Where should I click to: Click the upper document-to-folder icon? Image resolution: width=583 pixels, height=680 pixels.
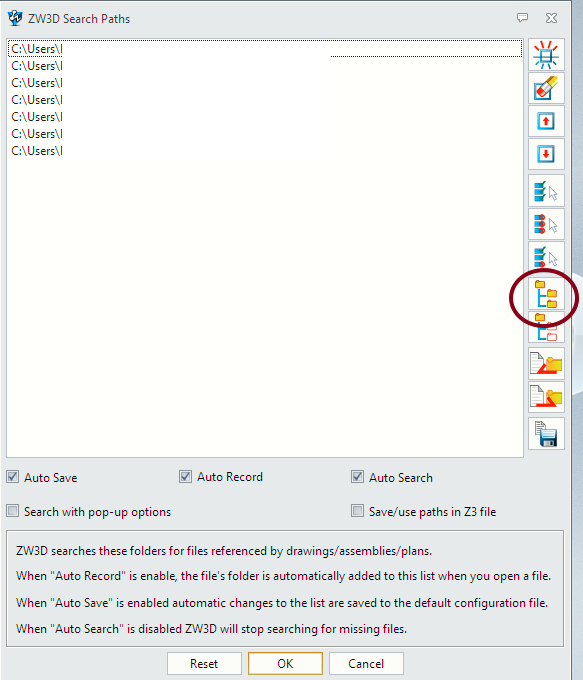546,363
